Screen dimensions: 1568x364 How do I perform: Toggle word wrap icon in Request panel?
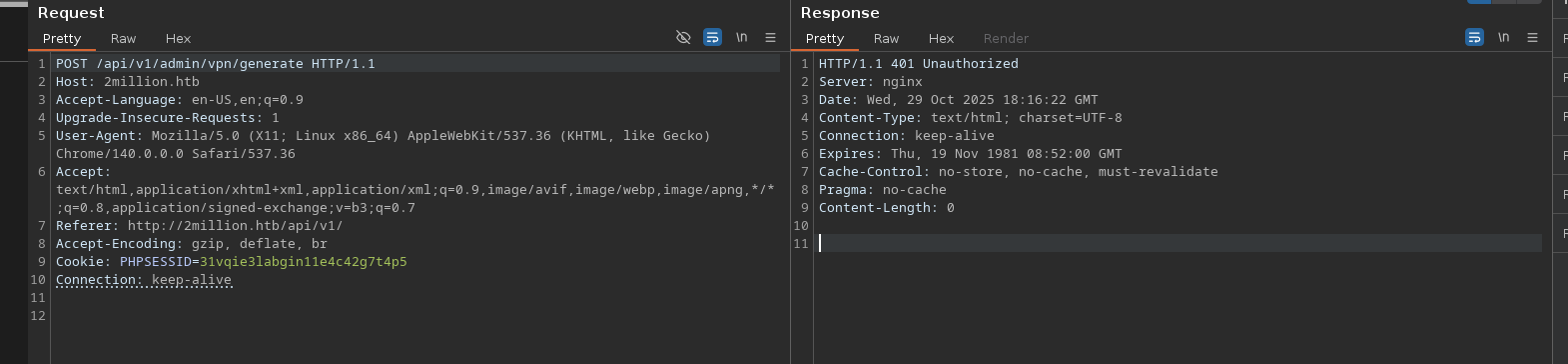[712, 37]
